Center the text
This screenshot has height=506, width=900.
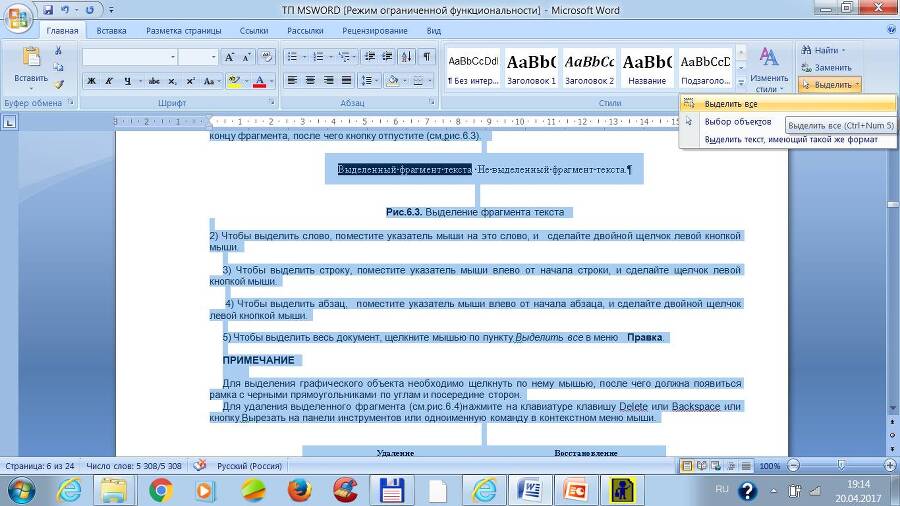point(311,81)
